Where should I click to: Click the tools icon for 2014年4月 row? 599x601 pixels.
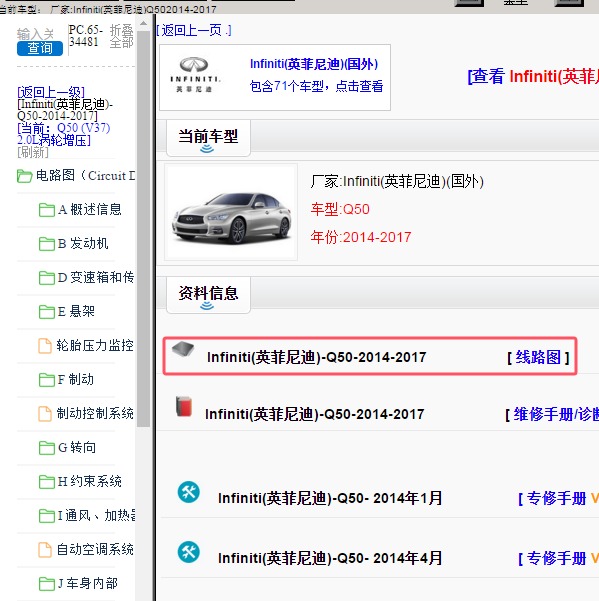[189, 552]
